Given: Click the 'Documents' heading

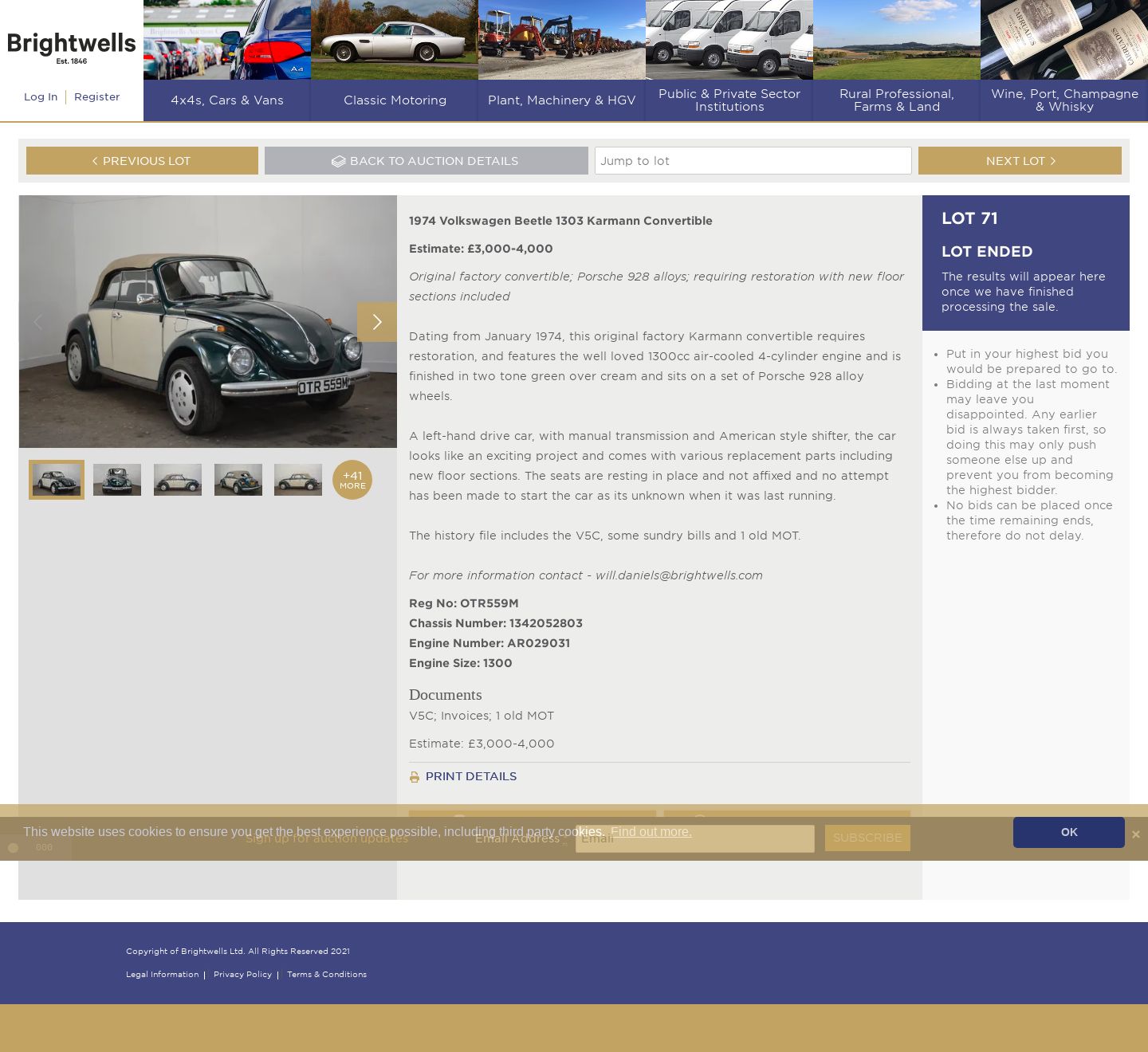Looking at the screenshot, I should click(446, 695).
